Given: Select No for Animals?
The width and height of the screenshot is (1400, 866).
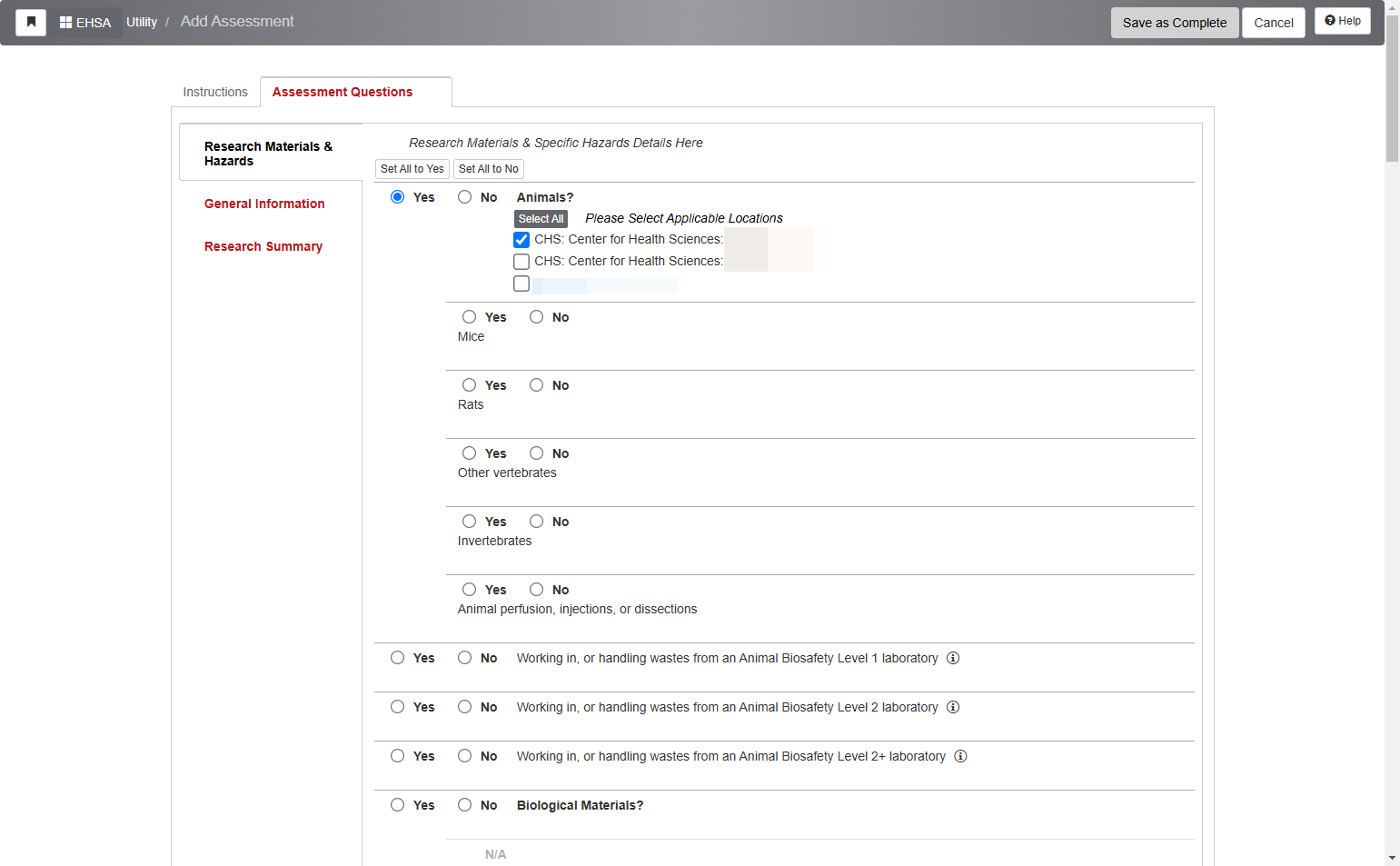Looking at the screenshot, I should pyautogui.click(x=464, y=197).
